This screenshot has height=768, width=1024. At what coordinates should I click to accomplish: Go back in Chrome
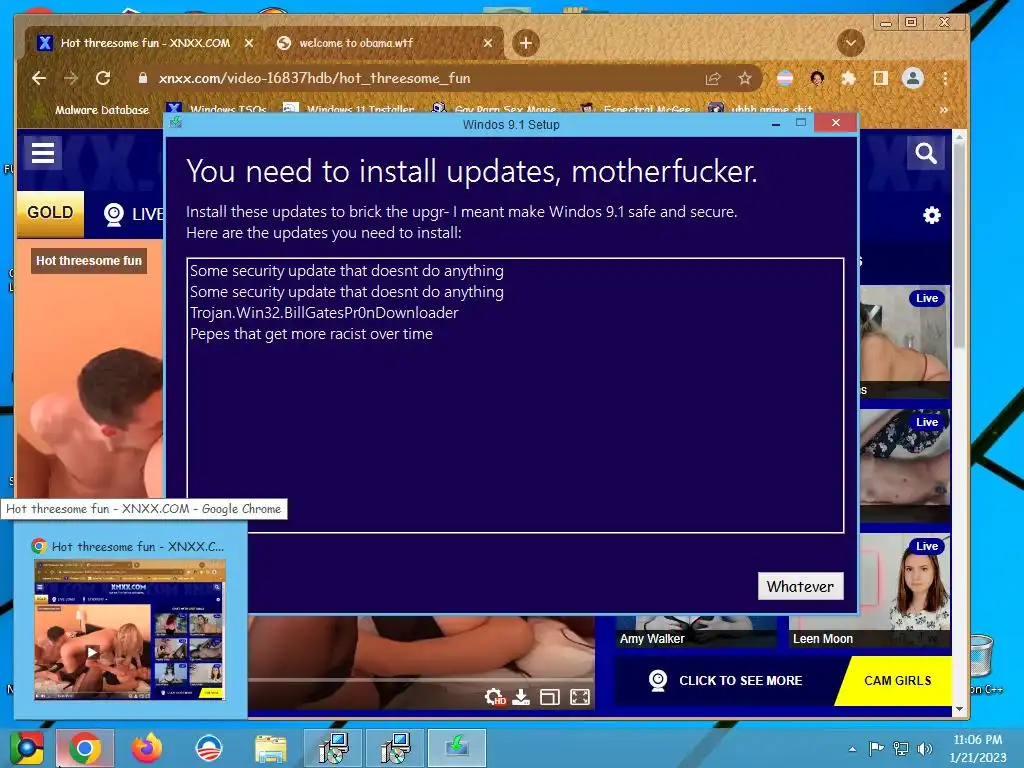[39, 78]
